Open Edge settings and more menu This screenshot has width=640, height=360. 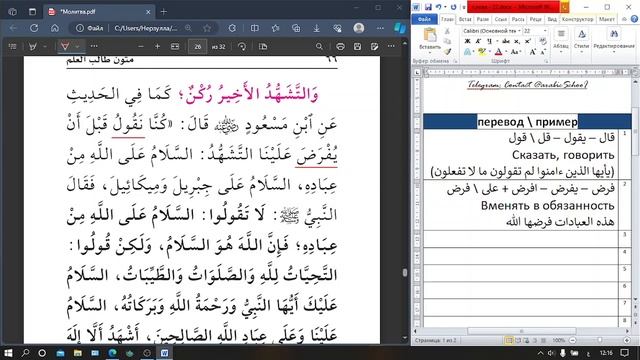[380, 28]
